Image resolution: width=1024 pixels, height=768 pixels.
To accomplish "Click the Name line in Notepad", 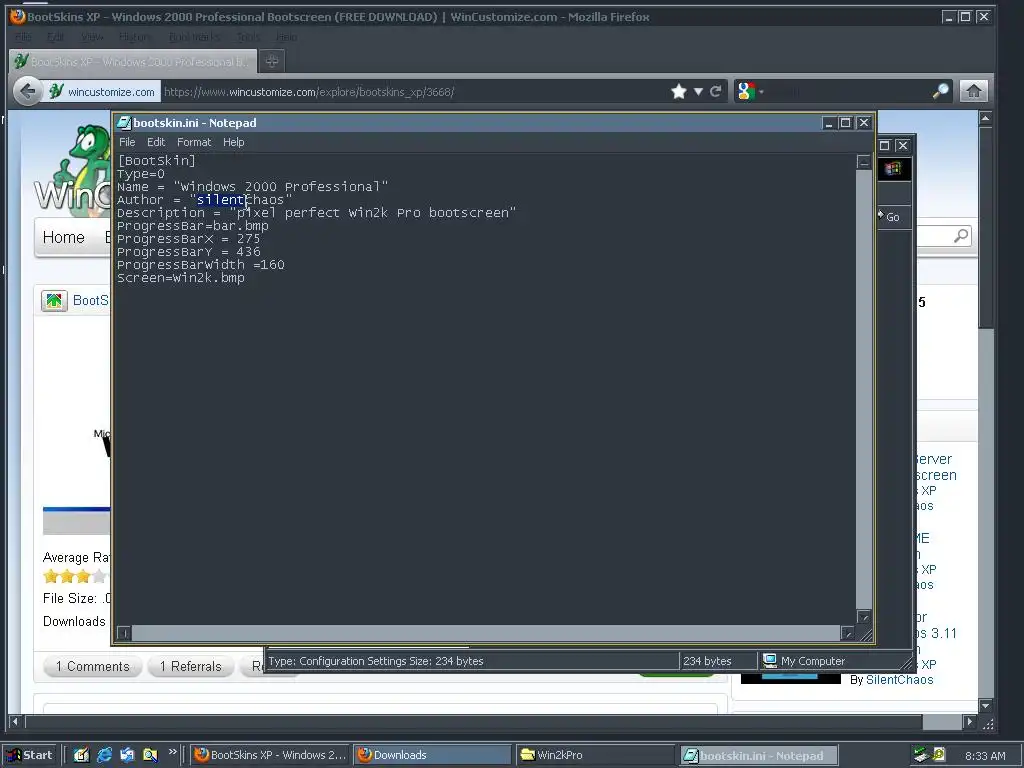I will [x=252, y=187].
